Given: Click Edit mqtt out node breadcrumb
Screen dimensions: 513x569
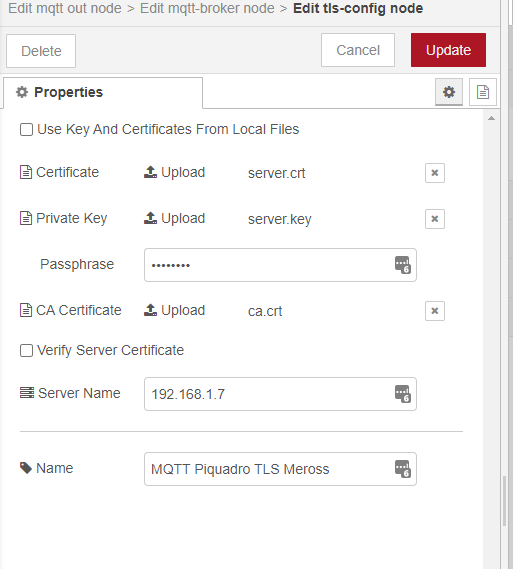Looking at the screenshot, I should (65, 8).
